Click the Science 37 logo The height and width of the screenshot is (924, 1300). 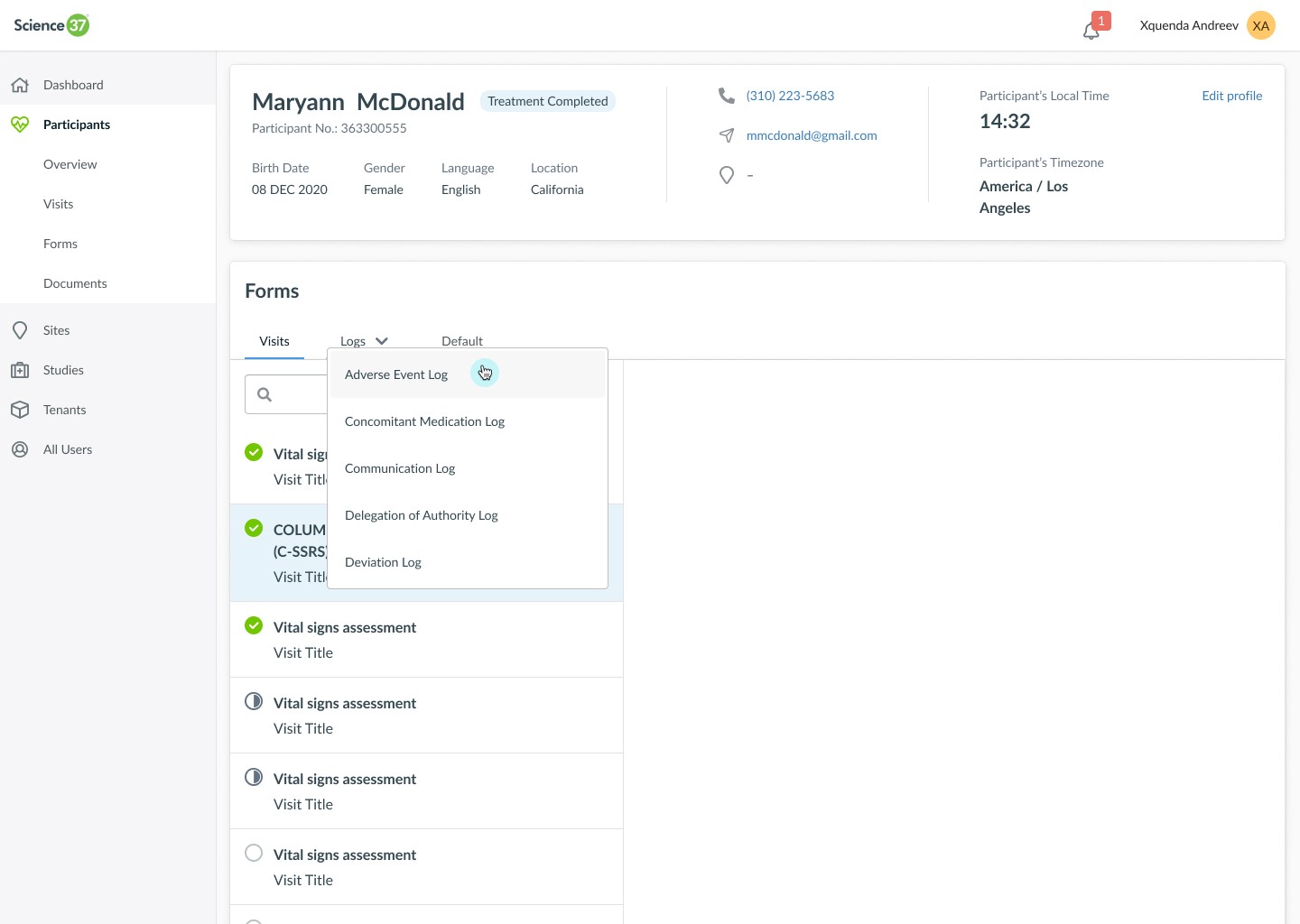tap(51, 25)
